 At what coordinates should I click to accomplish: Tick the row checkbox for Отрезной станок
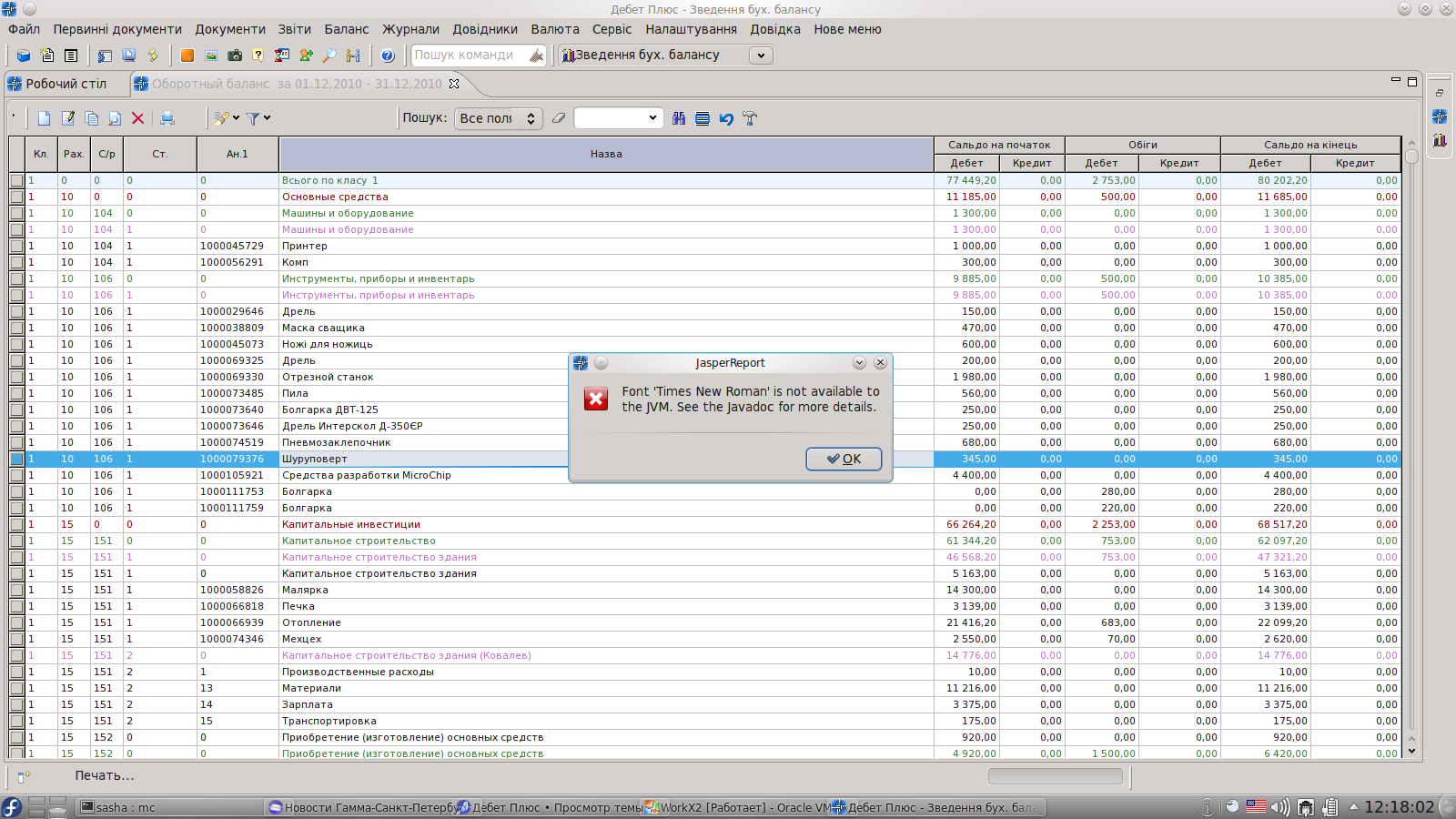(x=16, y=377)
